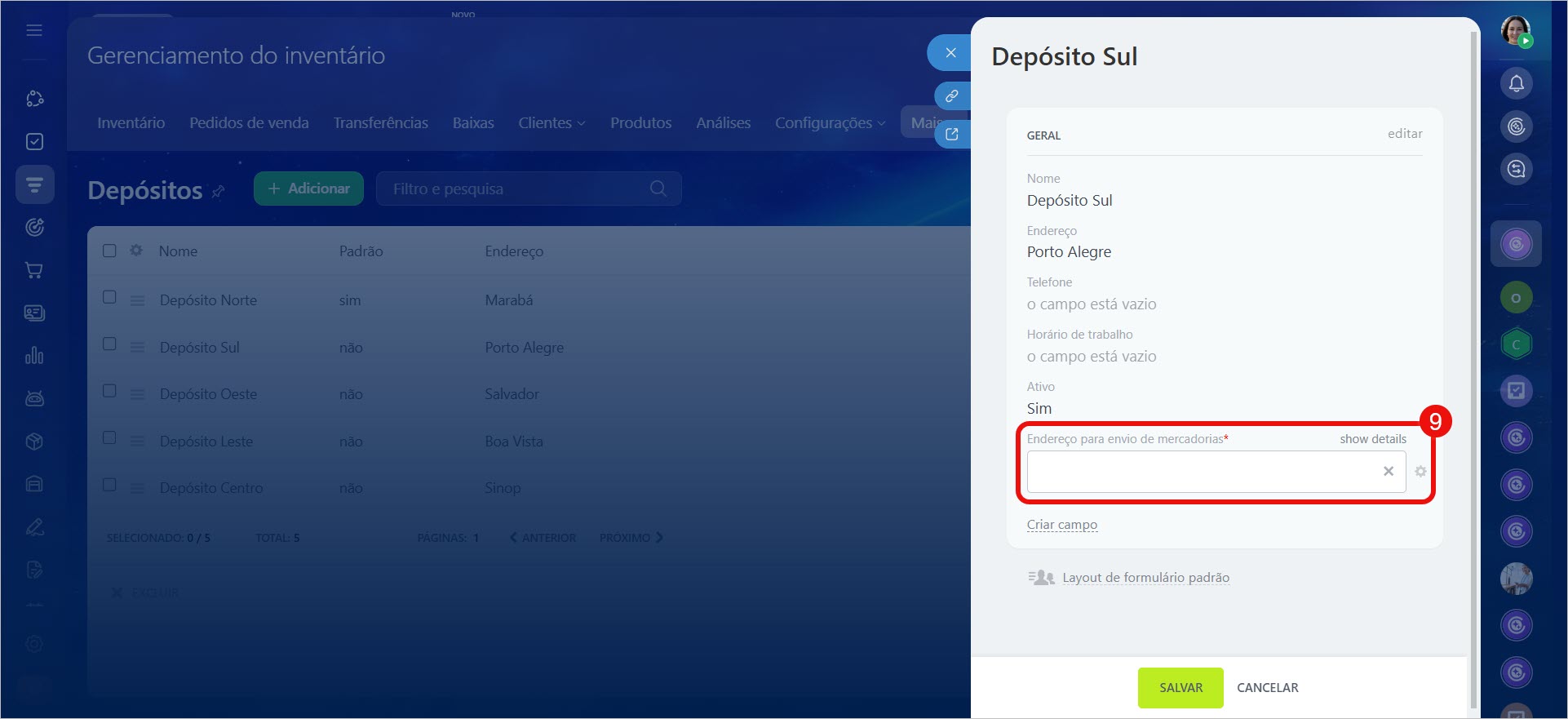Click the Criar campo link
The image size is (1568, 719).
click(x=1061, y=525)
